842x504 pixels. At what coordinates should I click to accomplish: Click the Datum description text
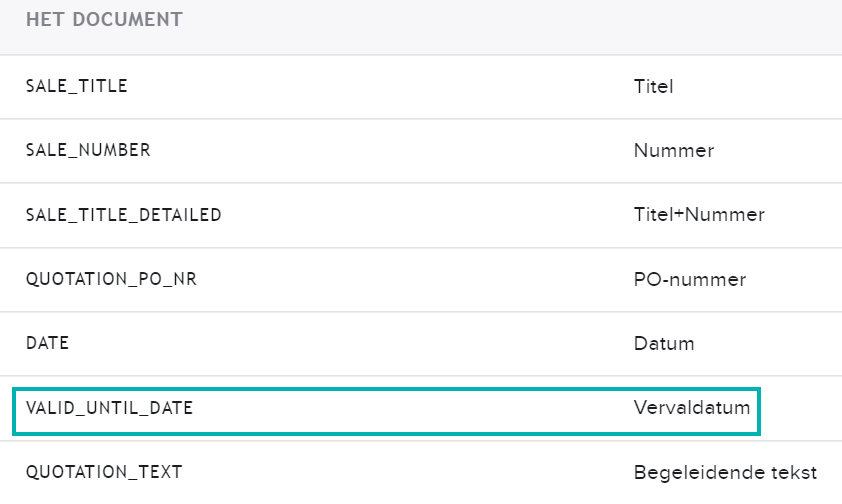pos(664,344)
